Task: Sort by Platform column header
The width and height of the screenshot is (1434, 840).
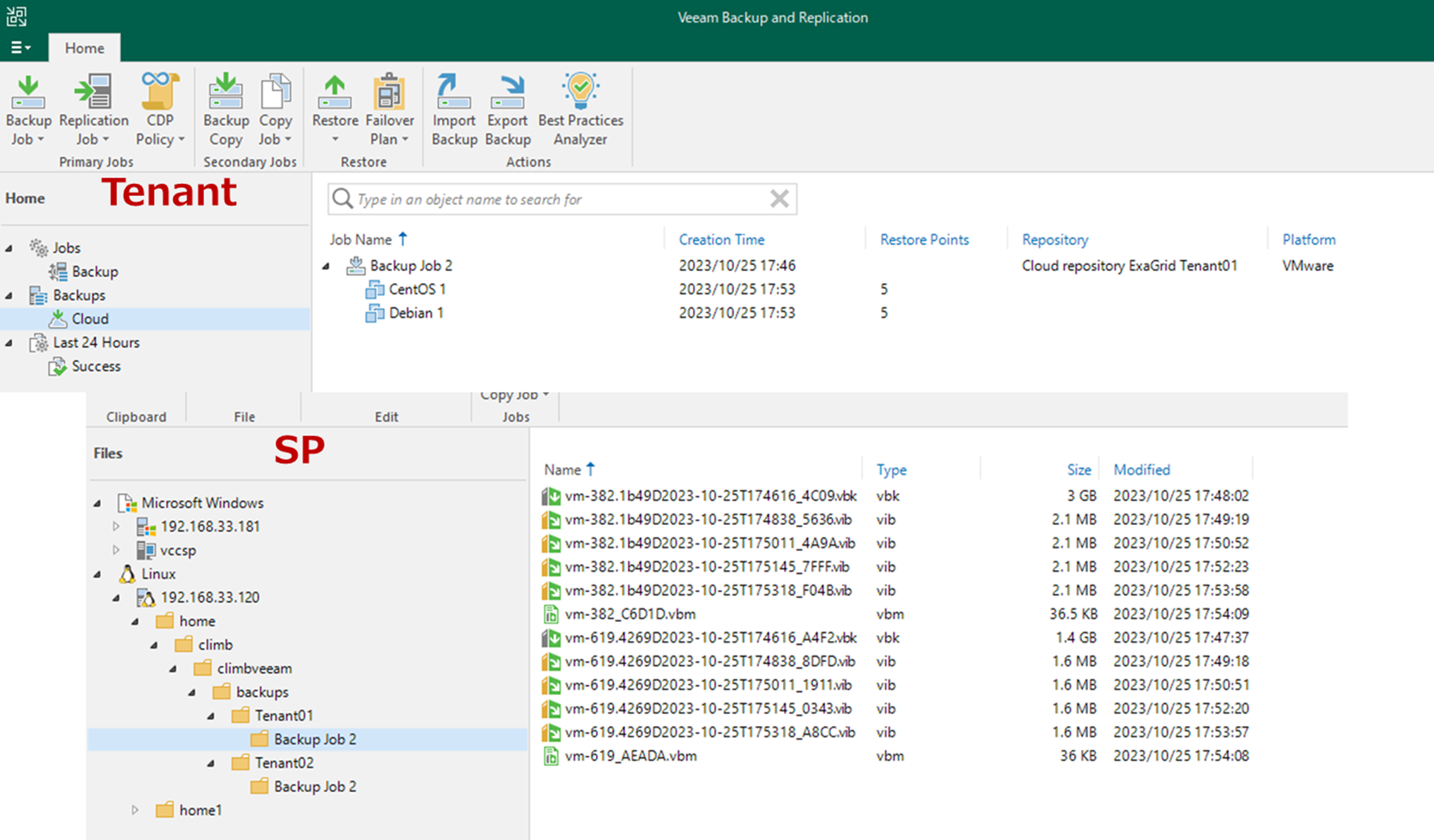Action: (1309, 240)
